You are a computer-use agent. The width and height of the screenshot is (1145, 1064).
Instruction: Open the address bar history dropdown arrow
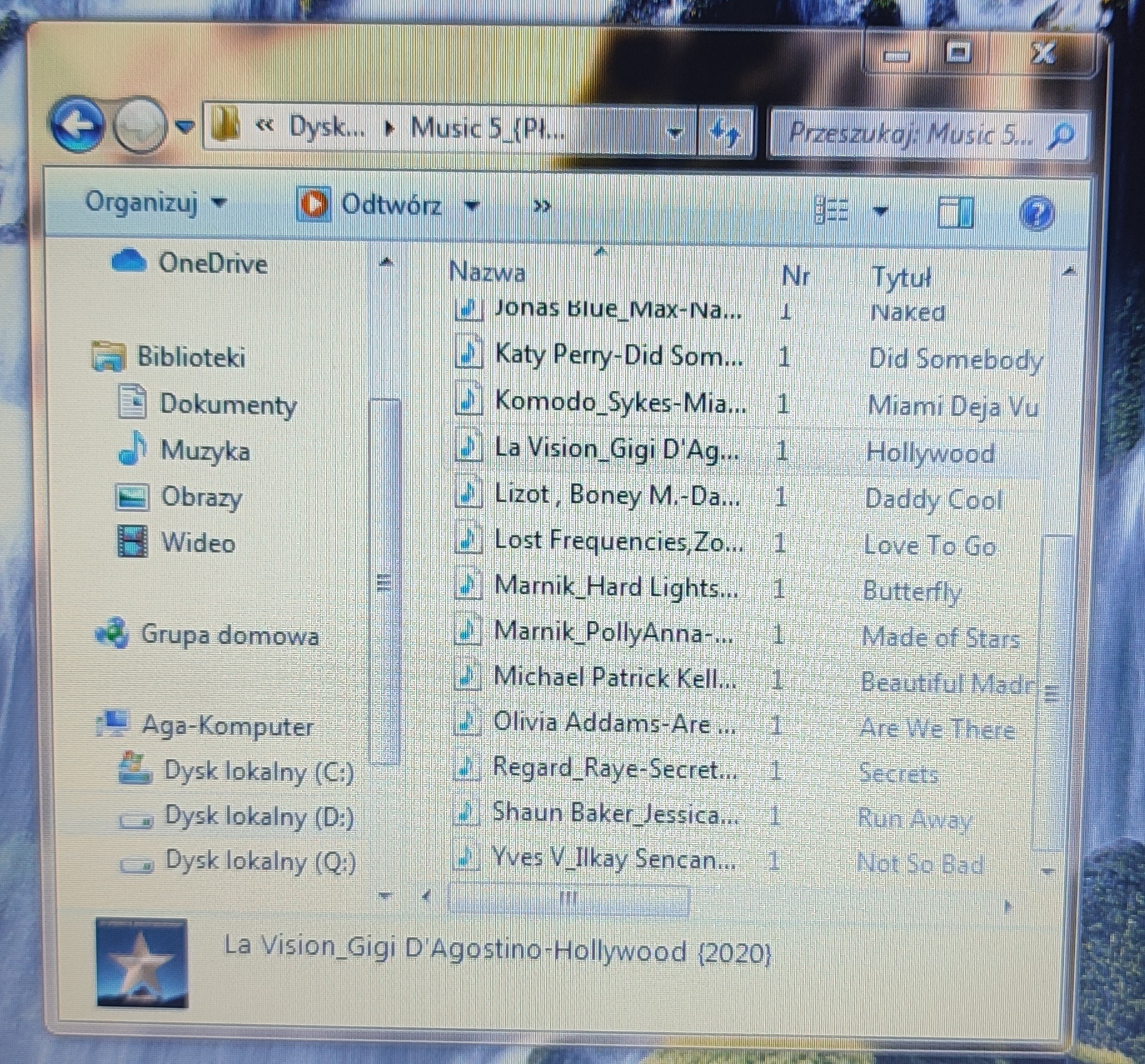pos(674,133)
